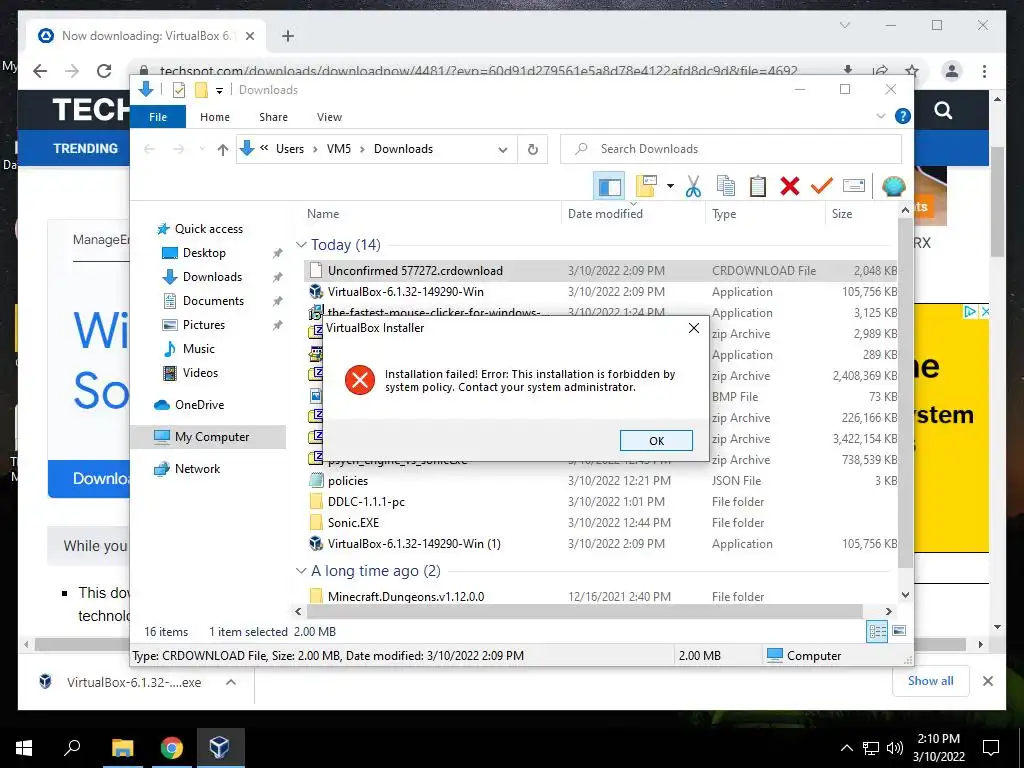Click Chrome Back button
Image resolution: width=1024 pixels, height=768 pixels.
click(x=40, y=71)
